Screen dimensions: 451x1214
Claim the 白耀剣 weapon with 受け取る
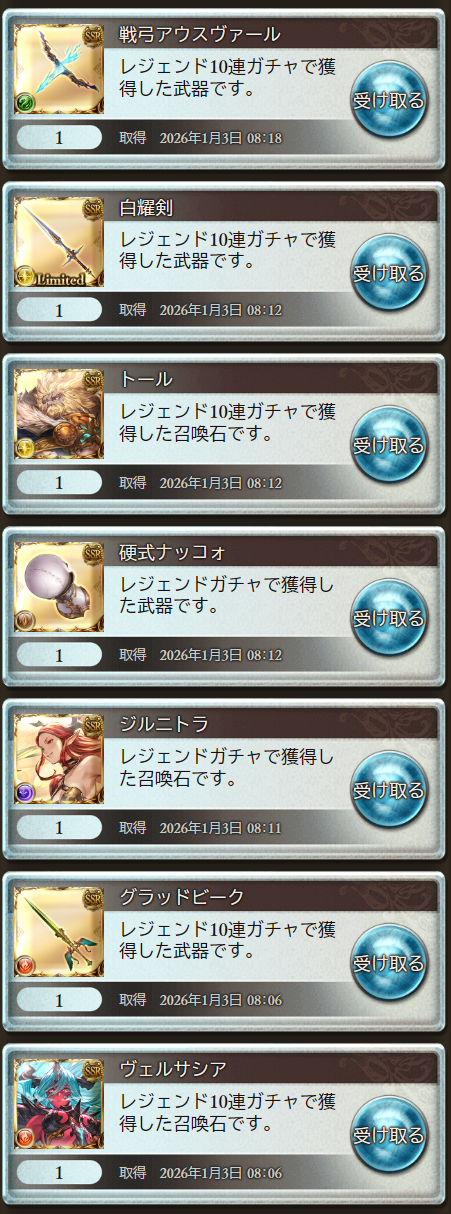pyautogui.click(x=389, y=273)
